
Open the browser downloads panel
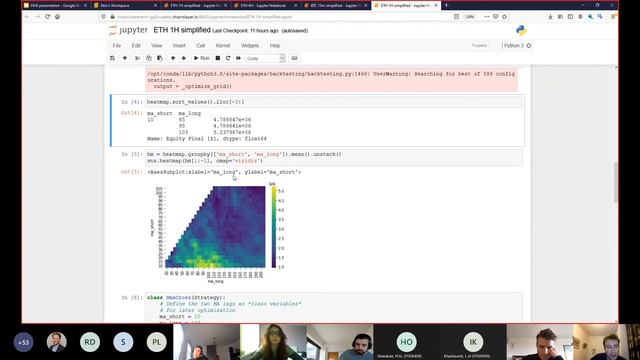550,17
